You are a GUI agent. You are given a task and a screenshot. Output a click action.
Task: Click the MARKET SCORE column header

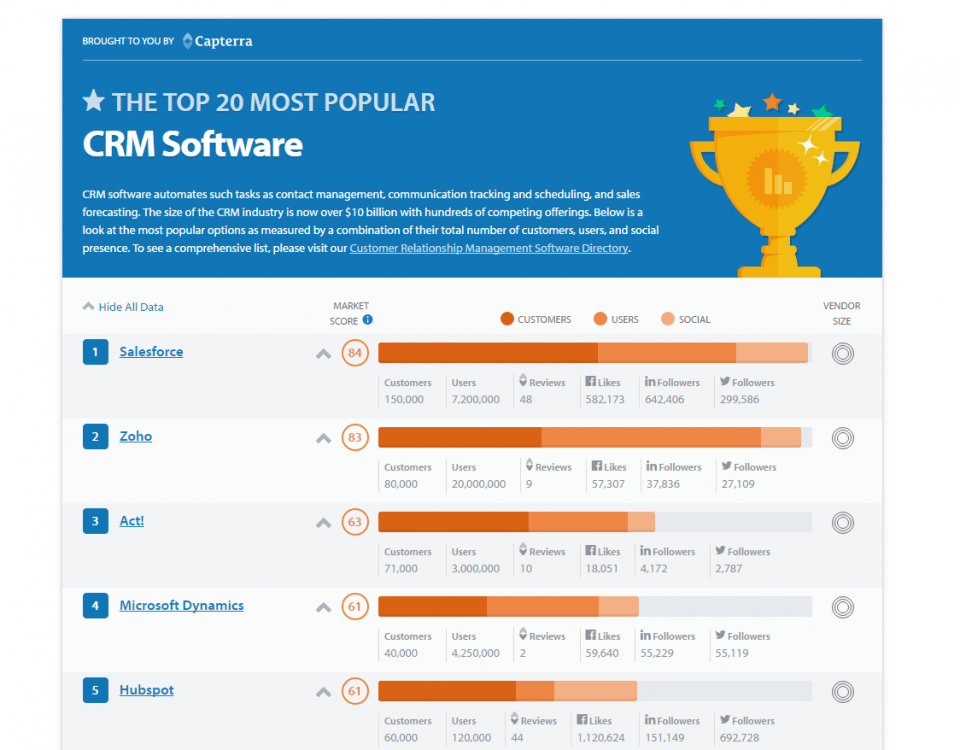(x=349, y=313)
